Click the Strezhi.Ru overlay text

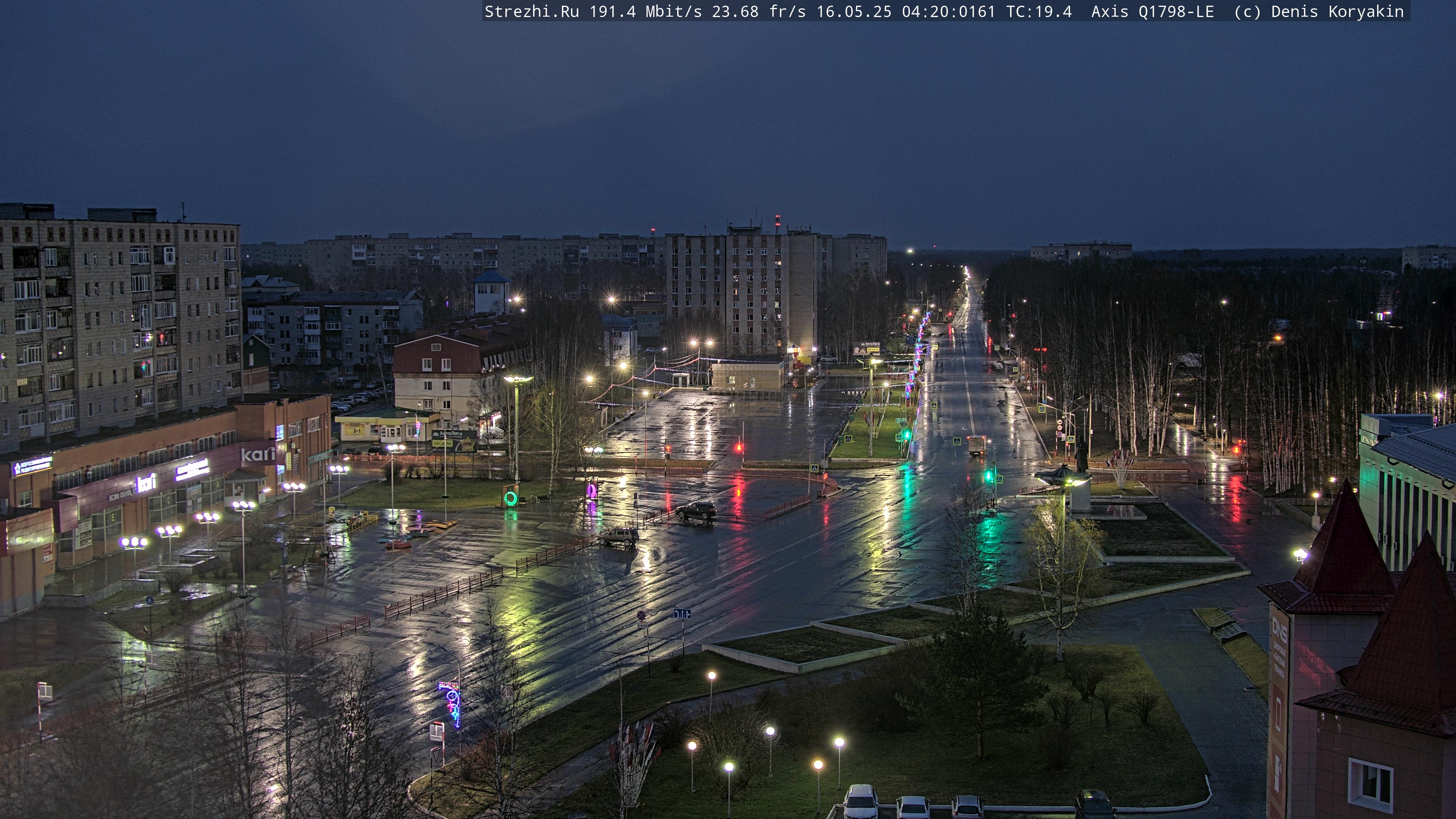[x=532, y=12]
